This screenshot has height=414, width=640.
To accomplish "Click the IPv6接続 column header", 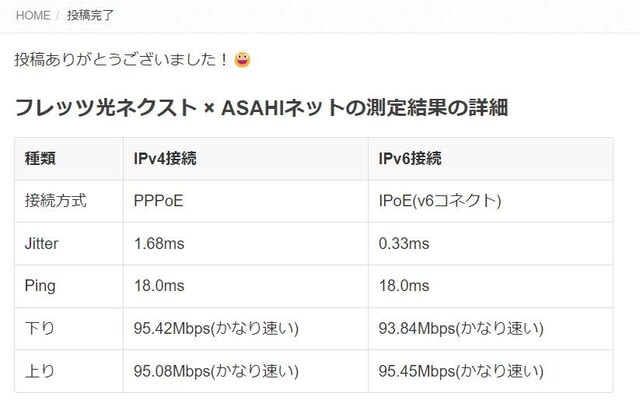I will [410, 158].
